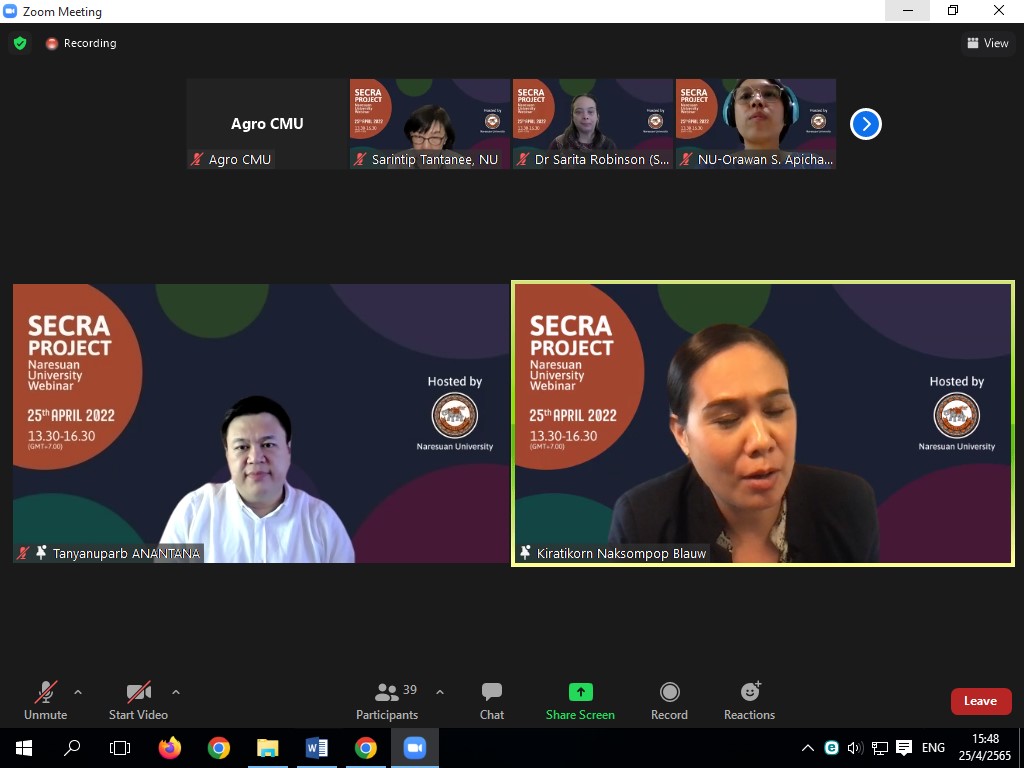This screenshot has width=1024, height=768.
Task: Click the volume speaker tray icon
Action: point(855,748)
